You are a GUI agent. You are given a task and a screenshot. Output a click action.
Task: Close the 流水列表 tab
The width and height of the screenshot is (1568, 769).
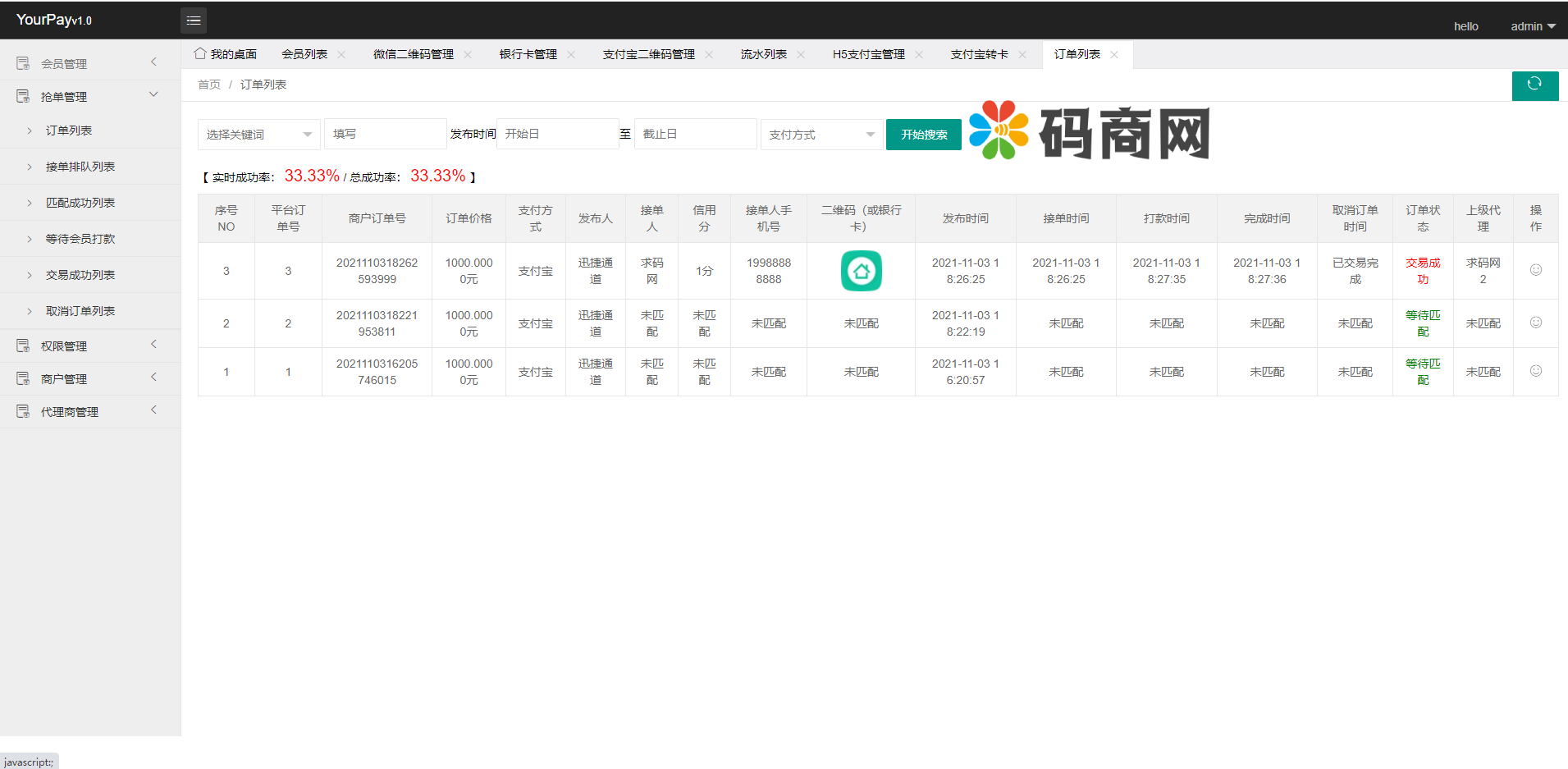[801, 55]
